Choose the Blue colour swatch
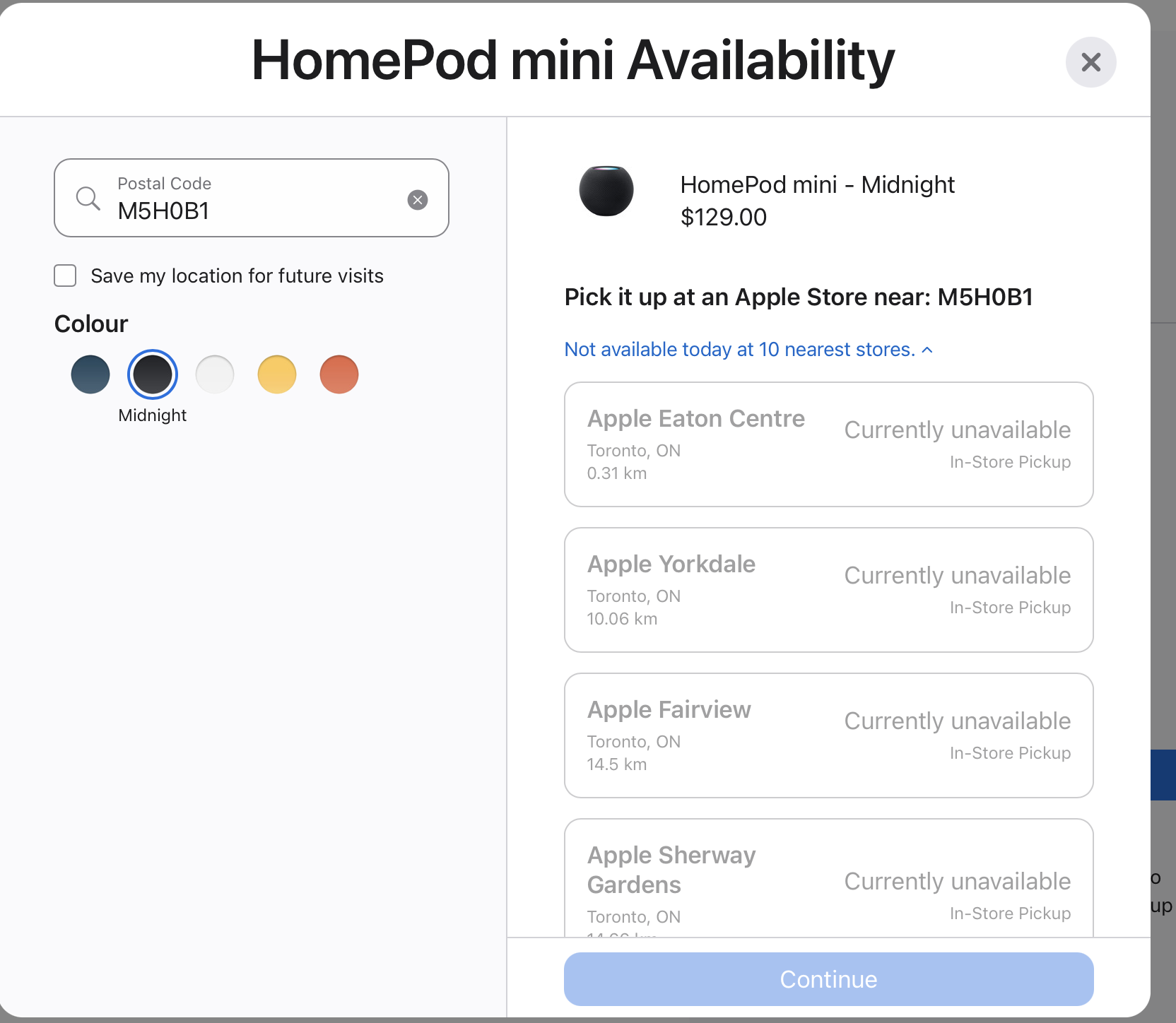 (90, 374)
